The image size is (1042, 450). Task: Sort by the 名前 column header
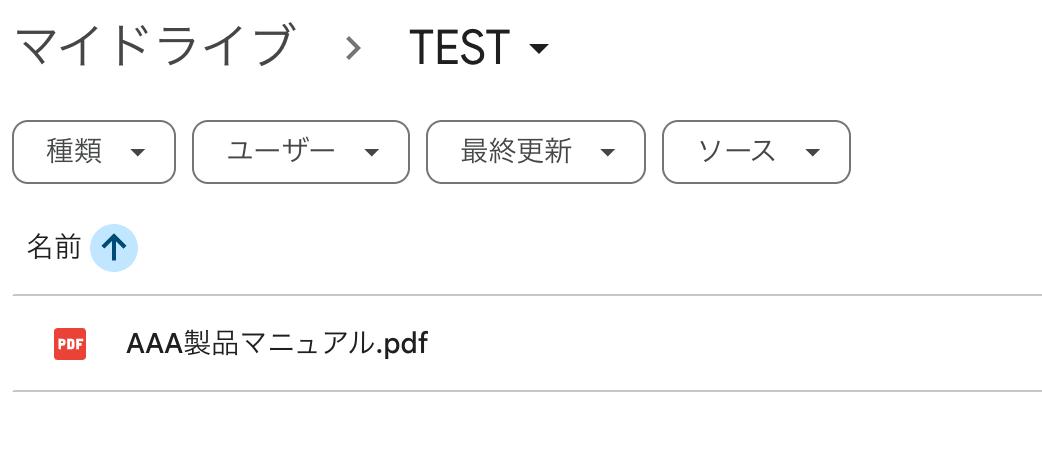coord(54,248)
